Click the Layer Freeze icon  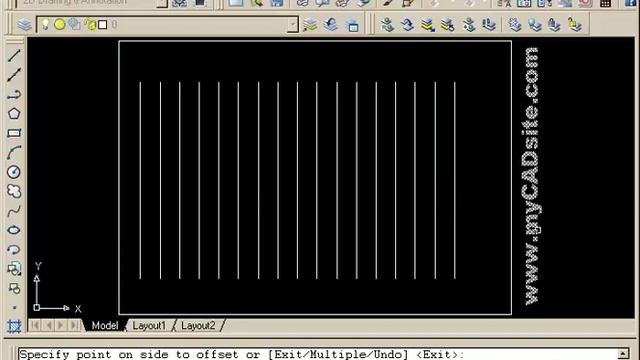click(x=515, y=25)
